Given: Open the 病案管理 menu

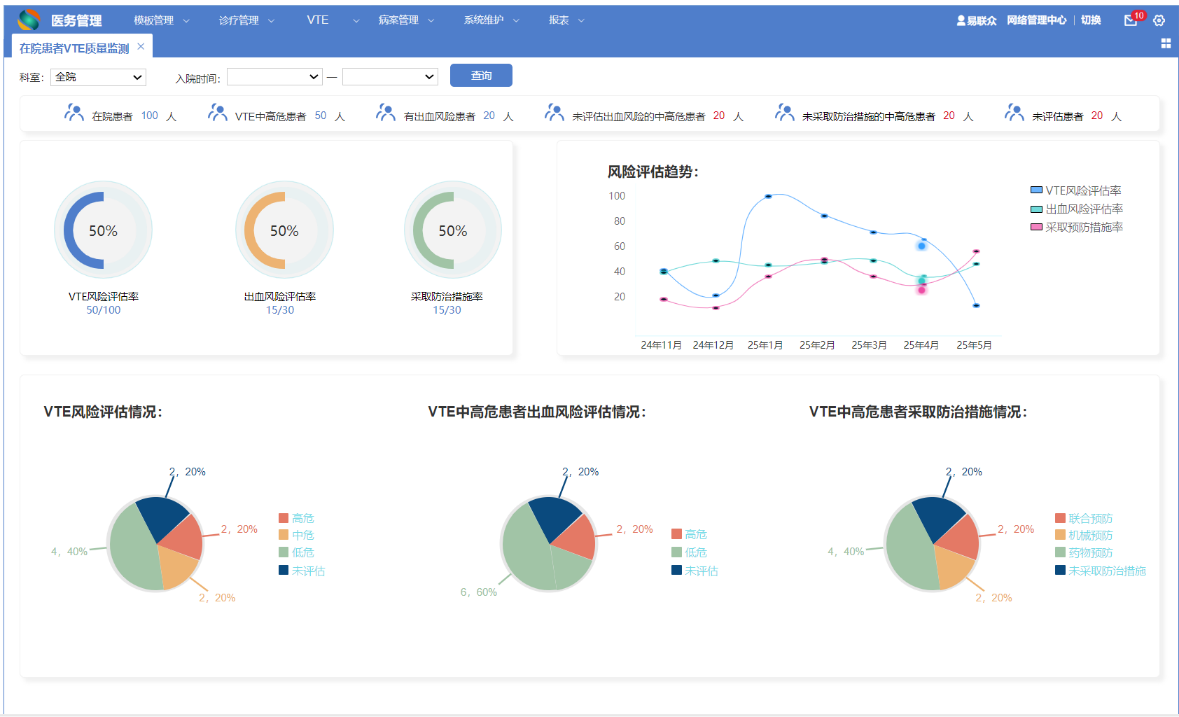Looking at the screenshot, I should (x=406, y=20).
